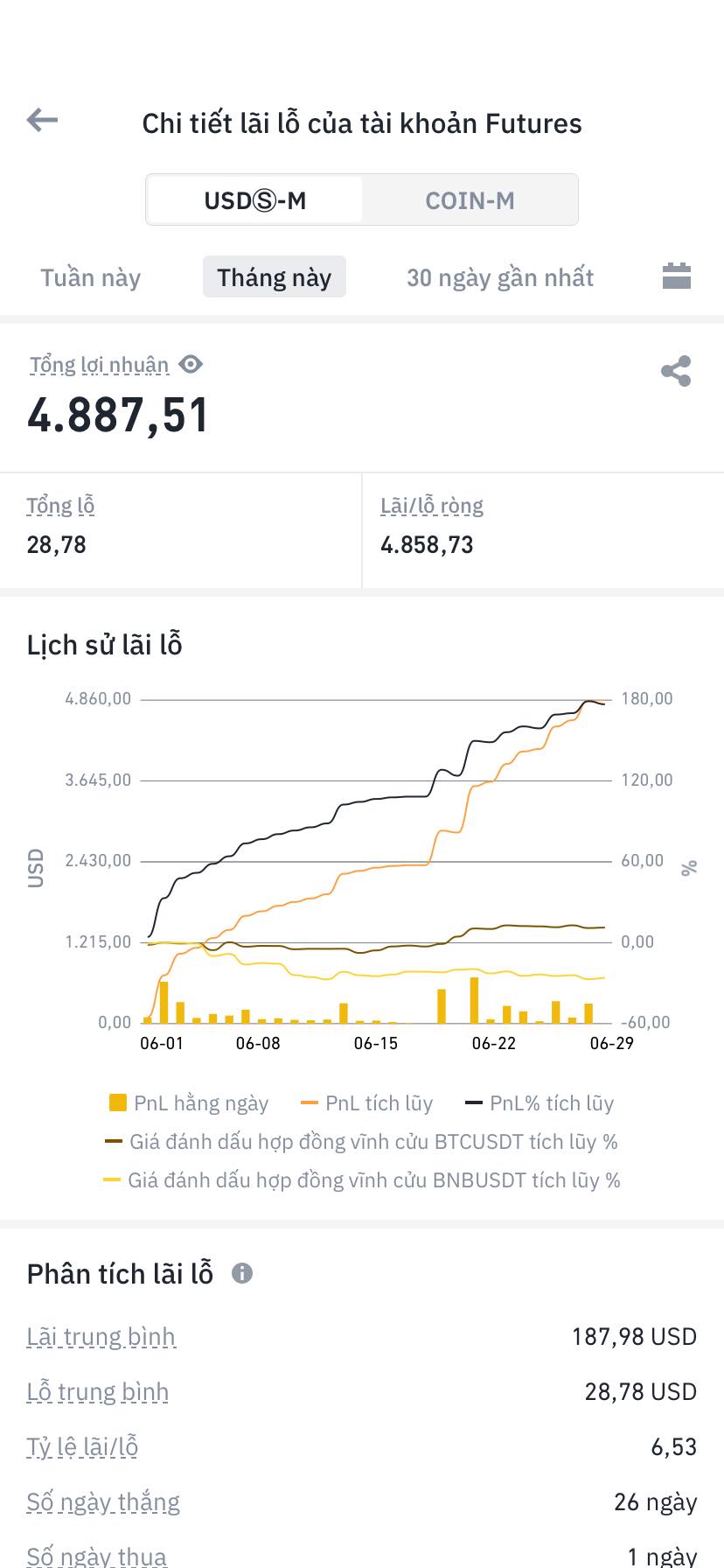Image resolution: width=724 pixels, height=1568 pixels.
Task: Switch to the USDⓈ-M tab
Action: click(x=254, y=200)
